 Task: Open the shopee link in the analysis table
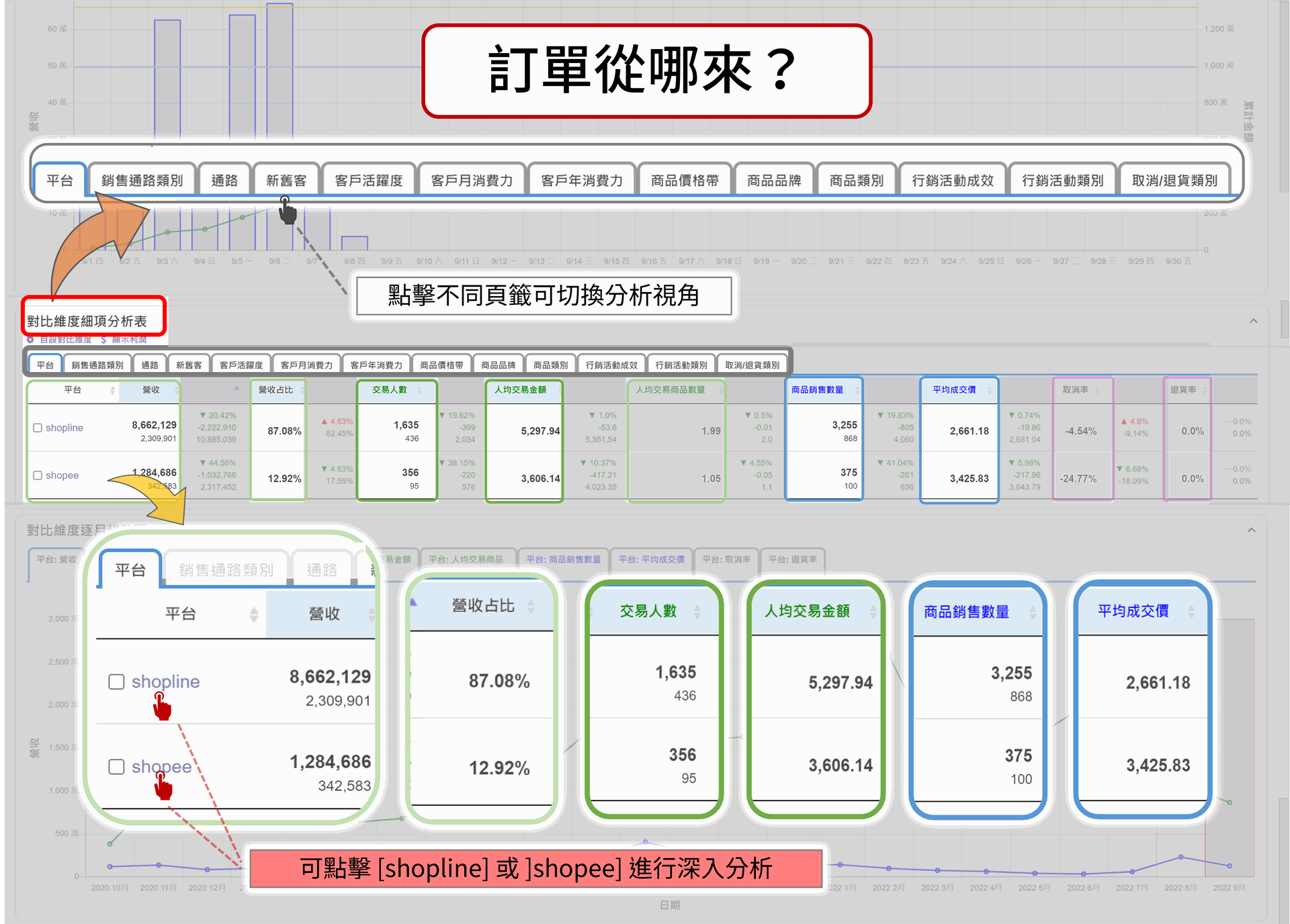pos(62,475)
